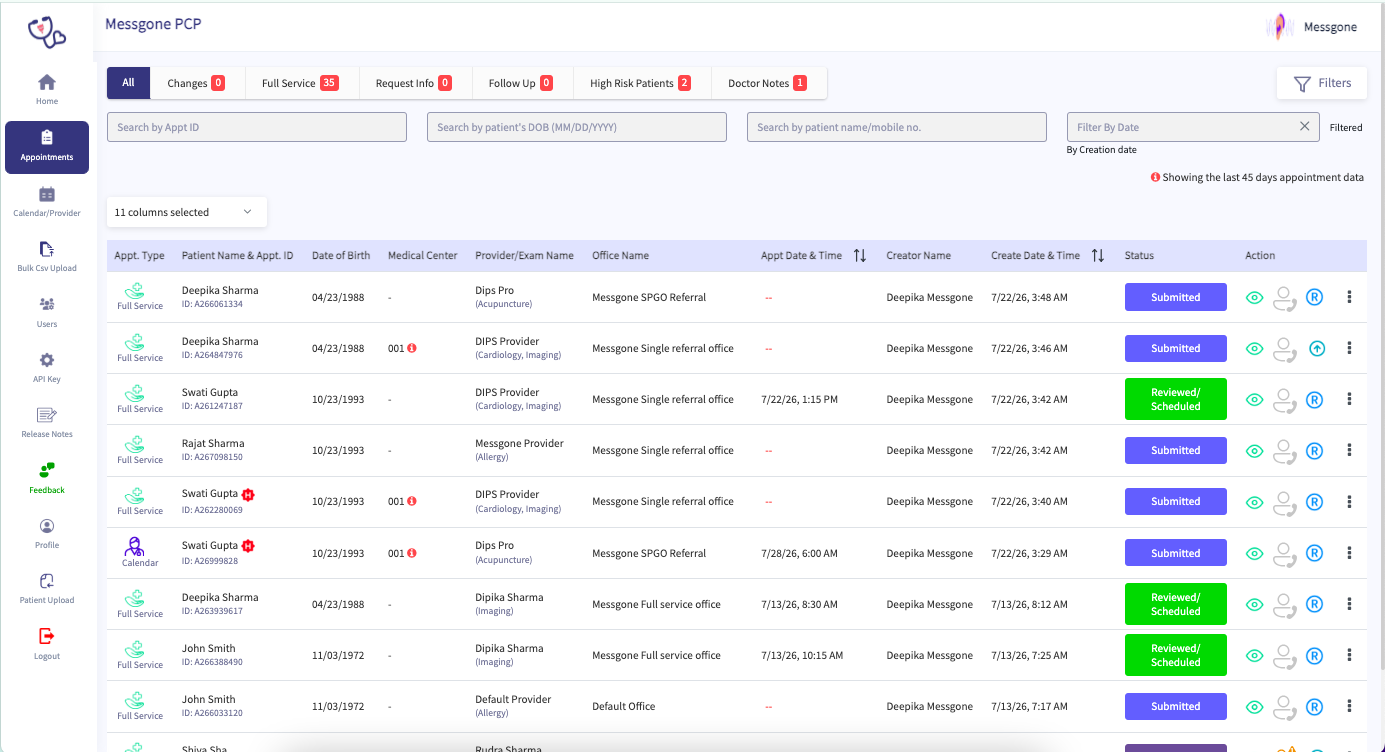Click Reviewed/Scheduled status for appointment A261247187
The height and width of the screenshot is (752, 1385).
tap(1175, 399)
